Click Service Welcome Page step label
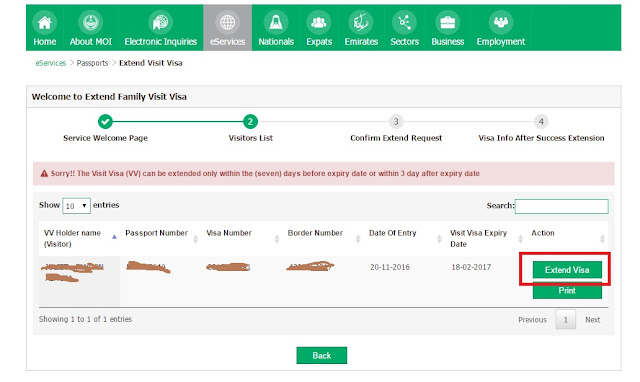Screen dimensions: 640x382 tap(105, 138)
